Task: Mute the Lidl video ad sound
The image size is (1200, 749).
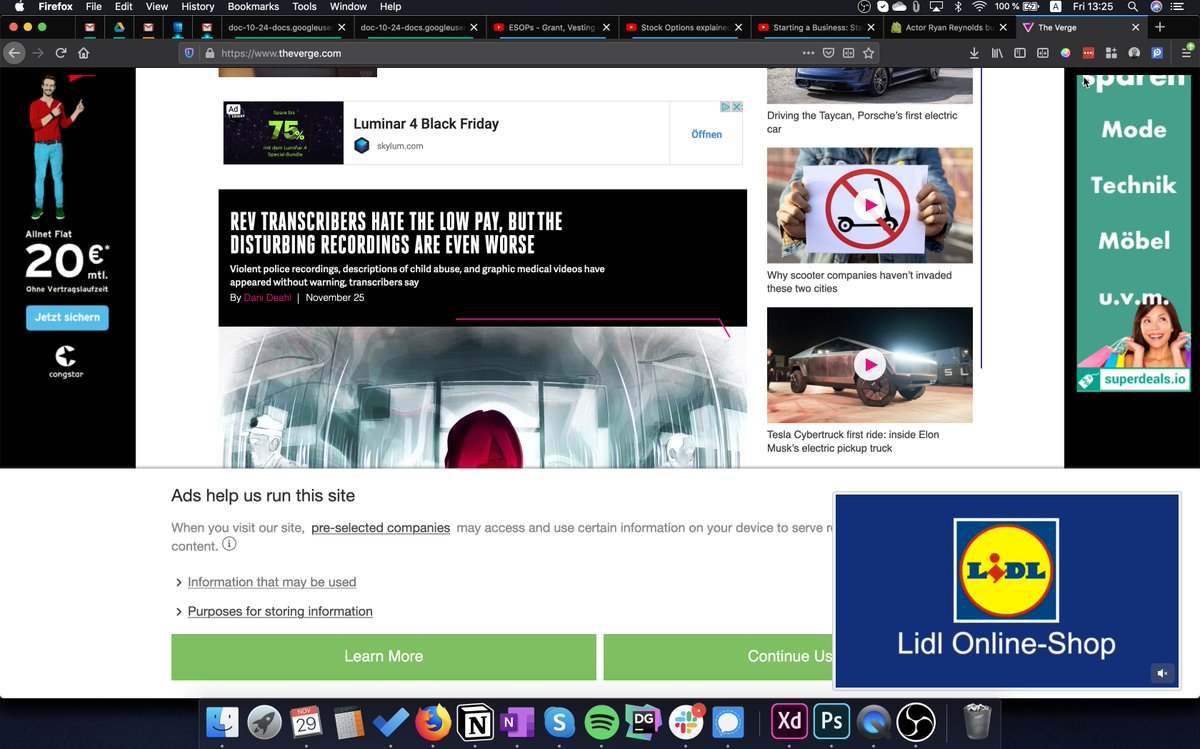Action: 1162,674
